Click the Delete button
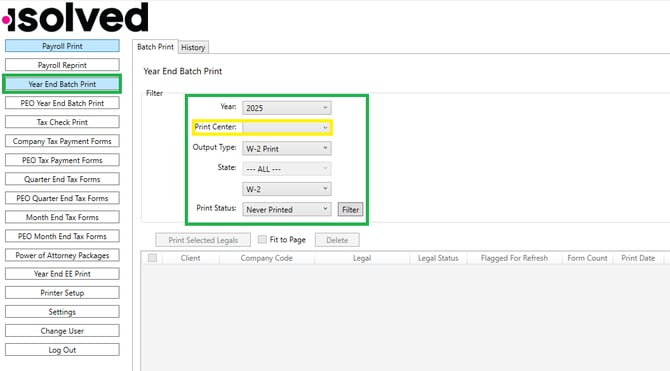This screenshot has height=371, width=670. 337,240
